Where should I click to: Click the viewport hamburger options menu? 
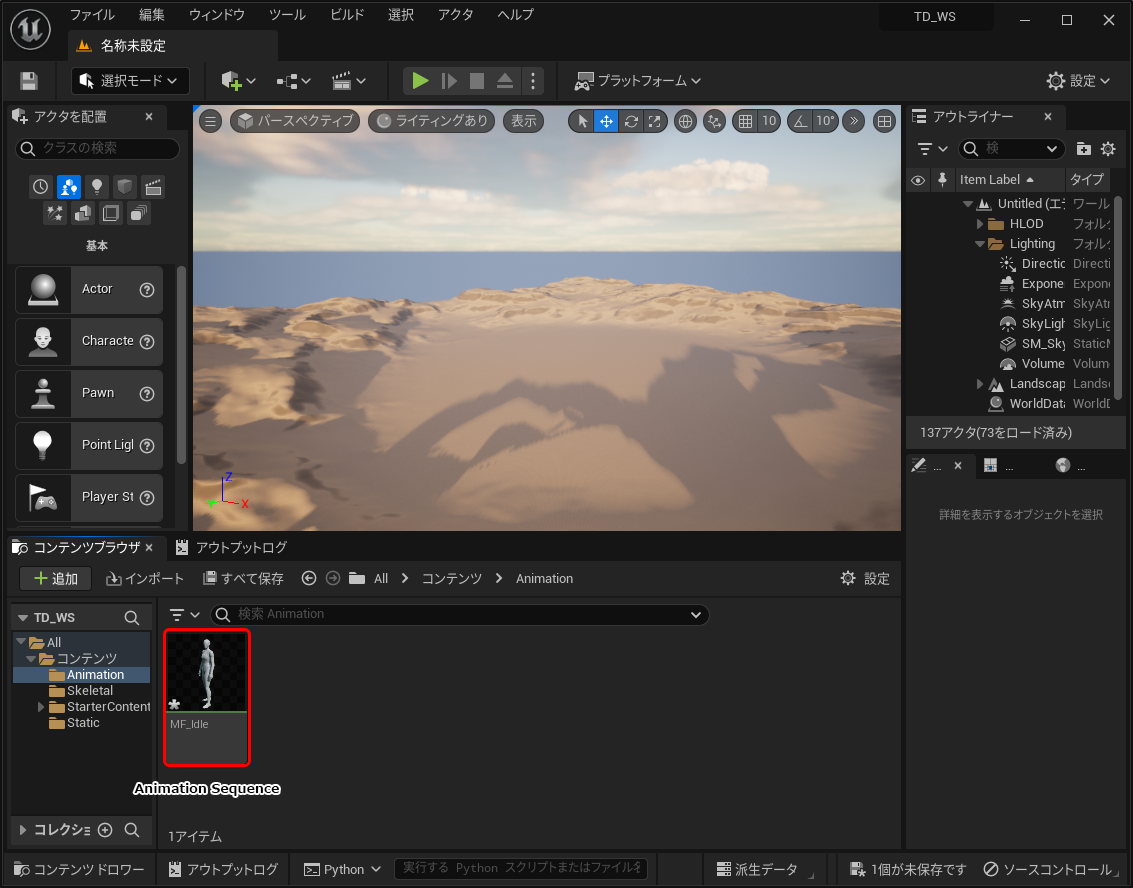(x=210, y=121)
